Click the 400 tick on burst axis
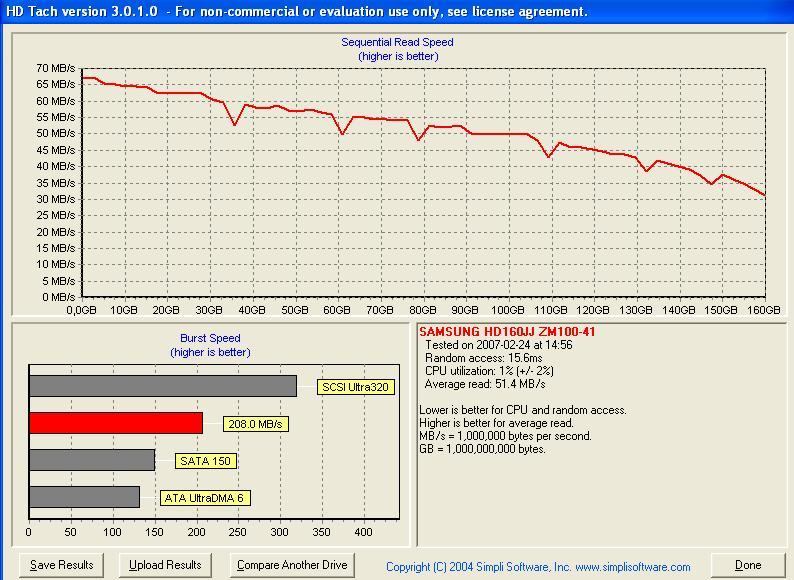The image size is (794, 580). (364, 532)
